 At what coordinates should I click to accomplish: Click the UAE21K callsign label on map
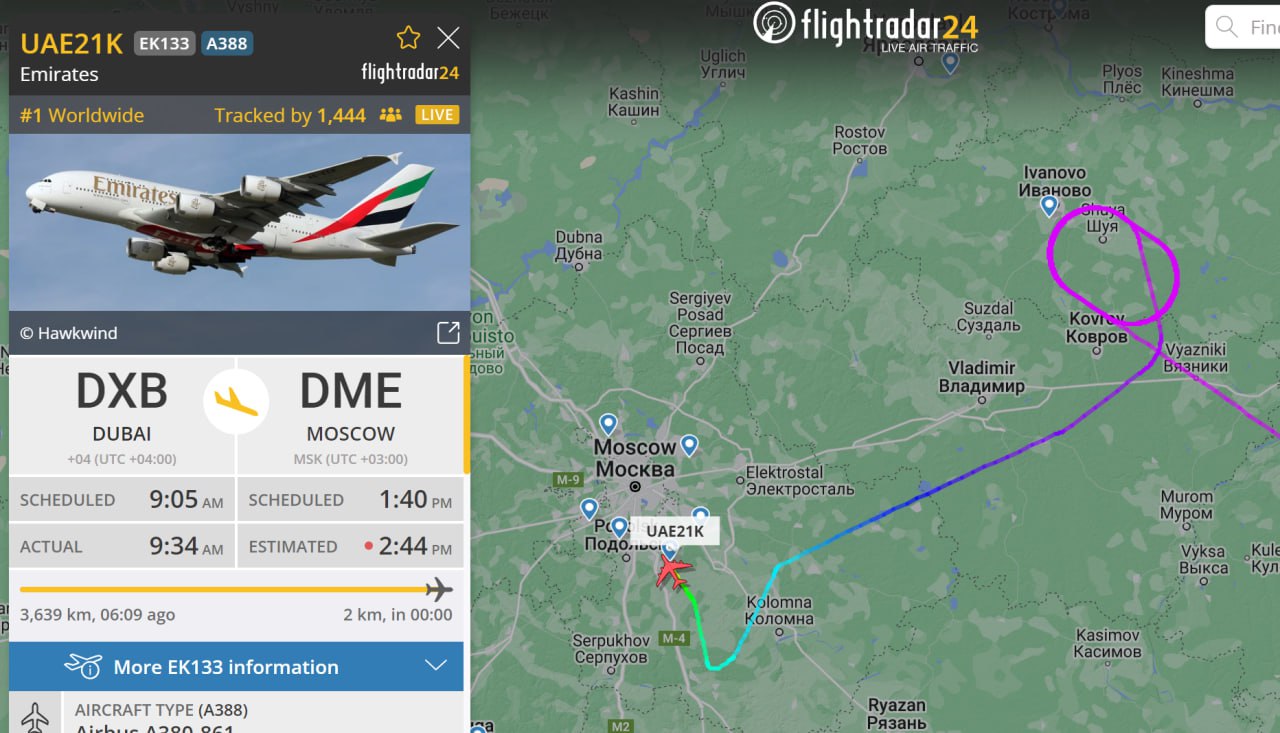[x=675, y=531]
